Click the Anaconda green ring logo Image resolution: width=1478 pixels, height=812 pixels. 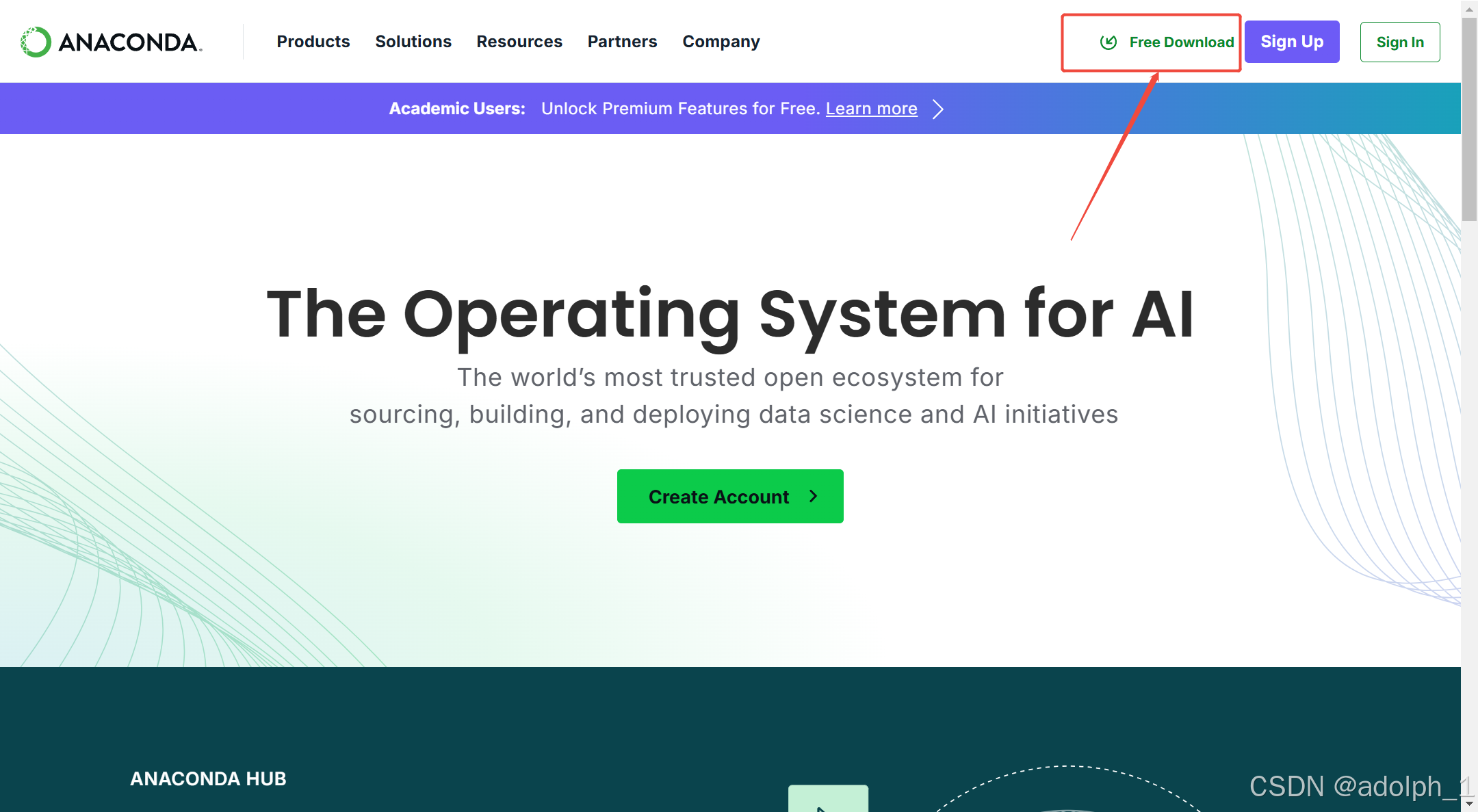[x=36, y=42]
